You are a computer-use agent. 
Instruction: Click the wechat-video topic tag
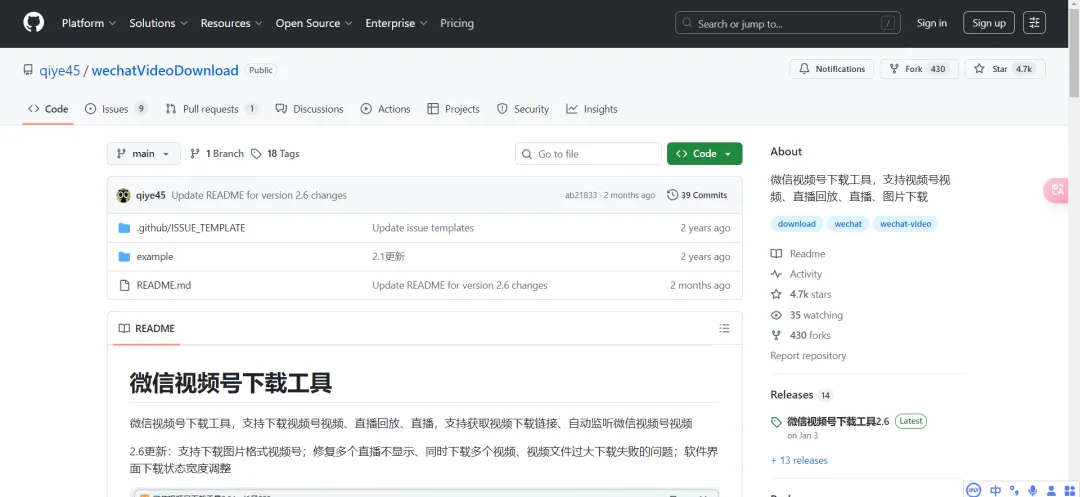[905, 224]
